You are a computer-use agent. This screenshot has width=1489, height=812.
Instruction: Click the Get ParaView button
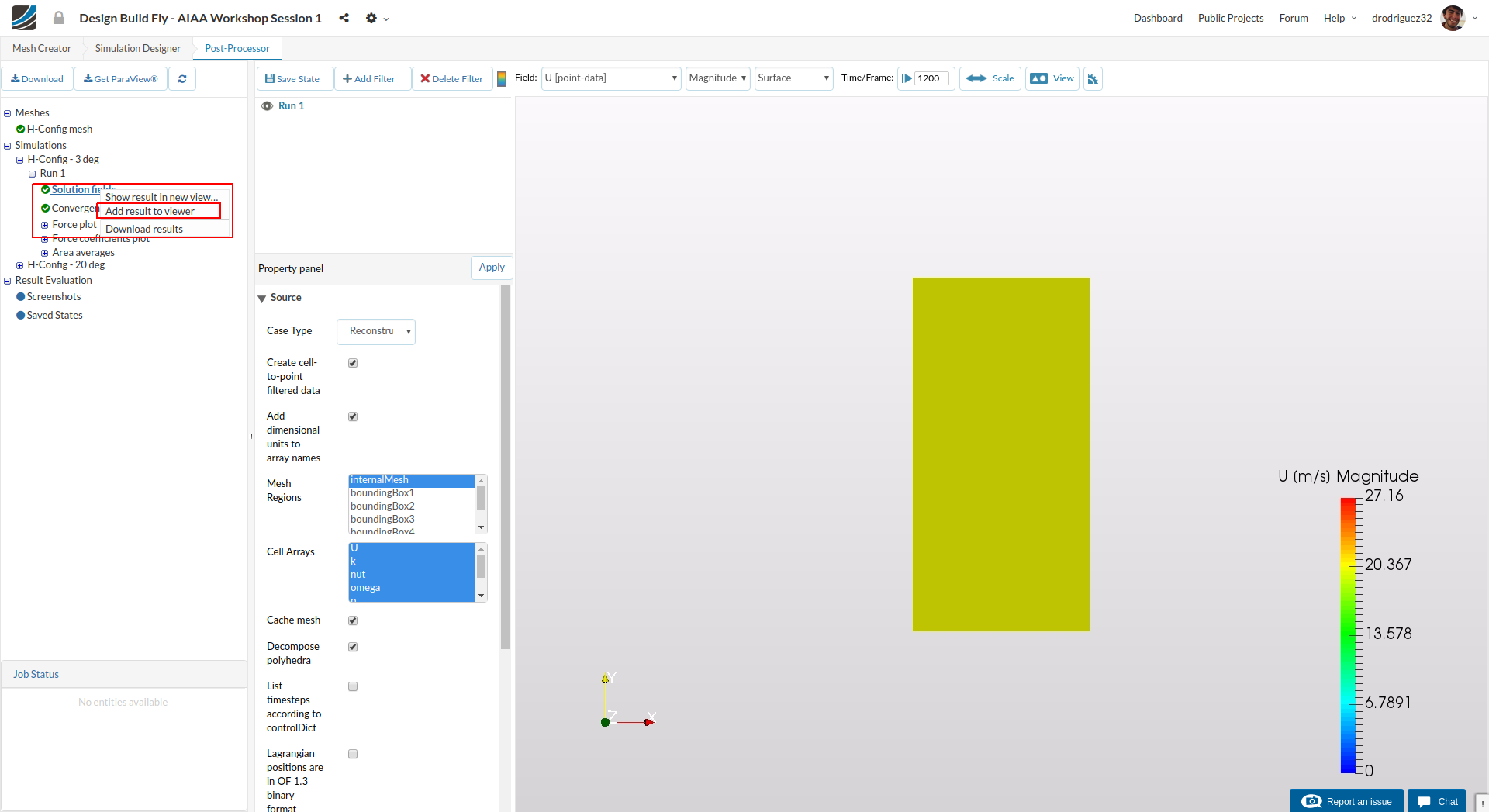121,79
